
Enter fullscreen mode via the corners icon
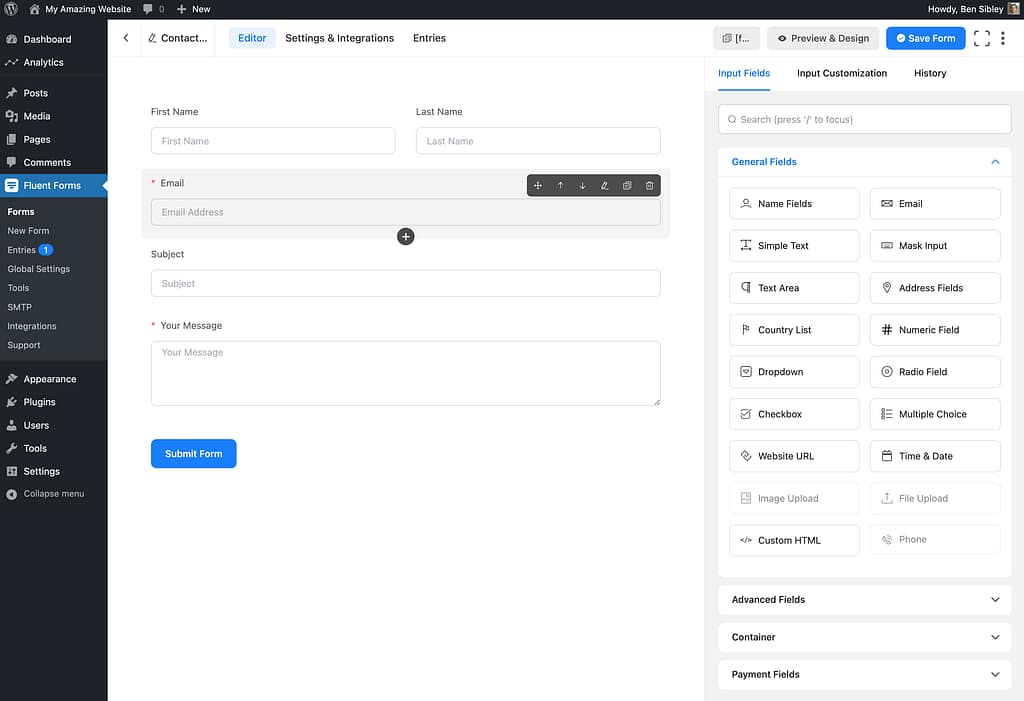(x=981, y=38)
